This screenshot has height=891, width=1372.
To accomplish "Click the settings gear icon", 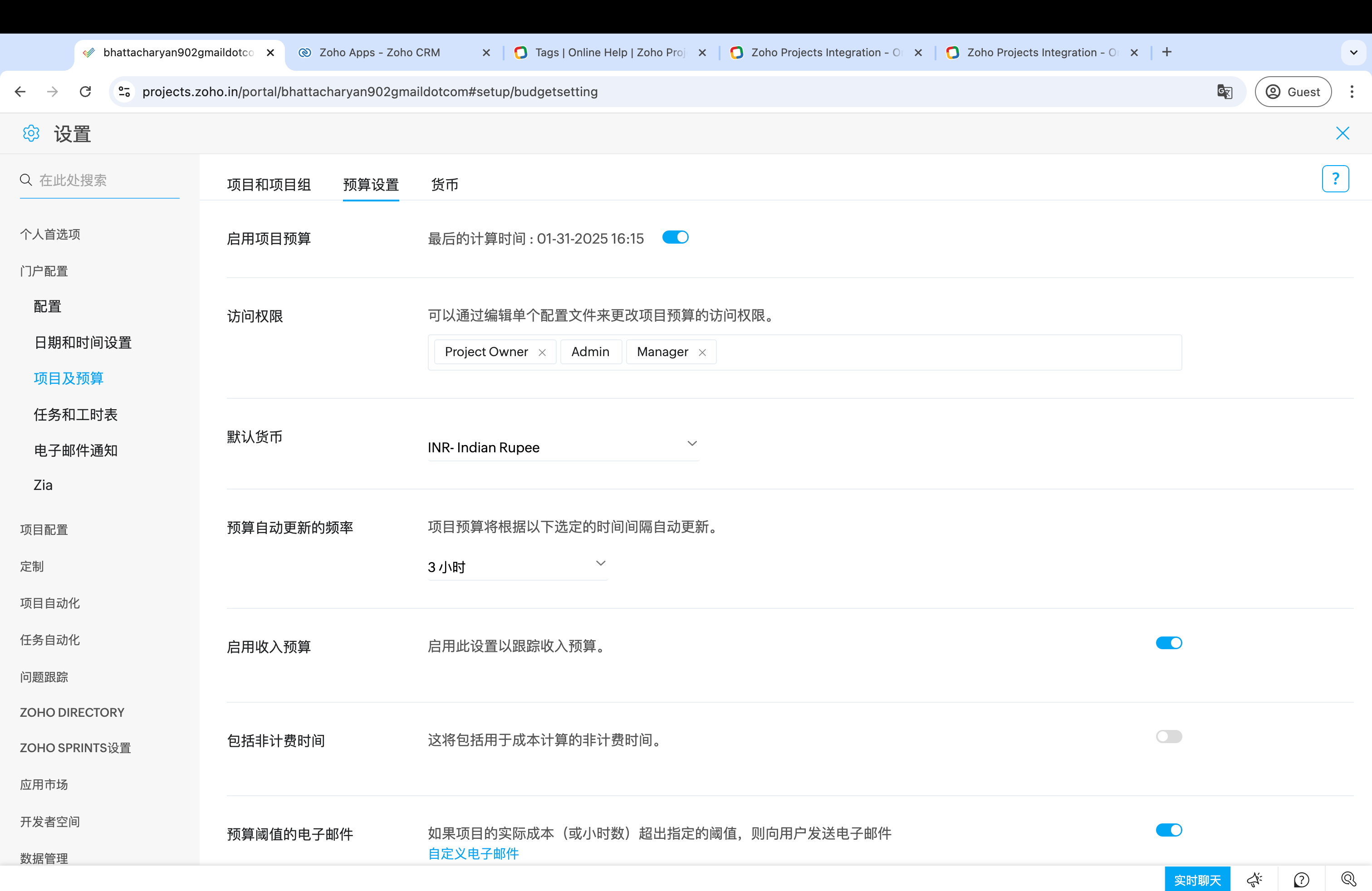I will 30,134.
